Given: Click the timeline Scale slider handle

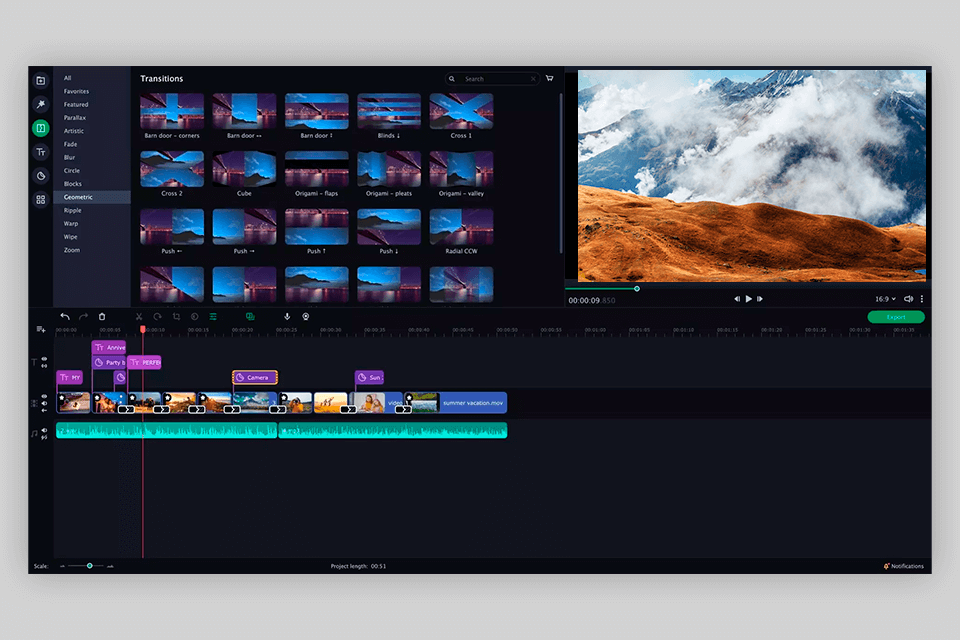Looking at the screenshot, I should click(89, 566).
